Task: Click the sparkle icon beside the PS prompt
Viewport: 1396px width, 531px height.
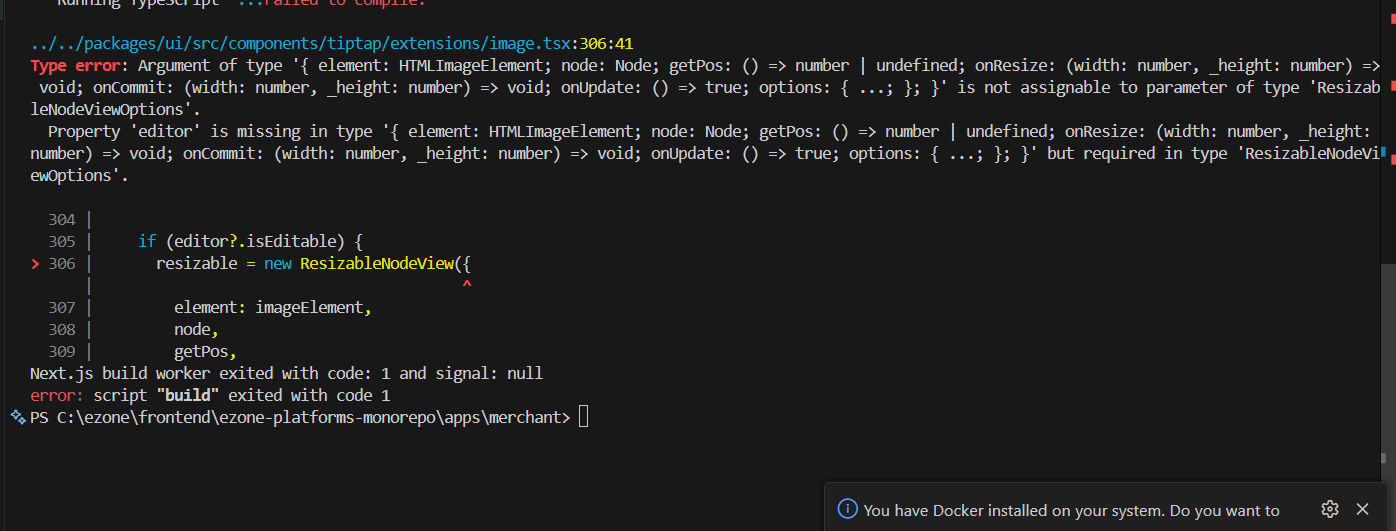Action: (16, 417)
